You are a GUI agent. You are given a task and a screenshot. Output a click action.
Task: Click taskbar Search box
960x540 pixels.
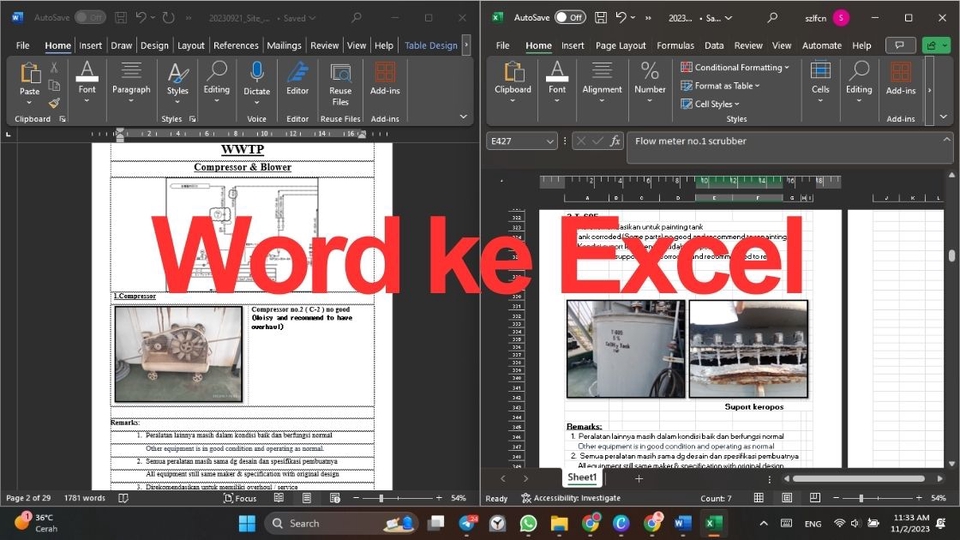[x=341, y=523]
